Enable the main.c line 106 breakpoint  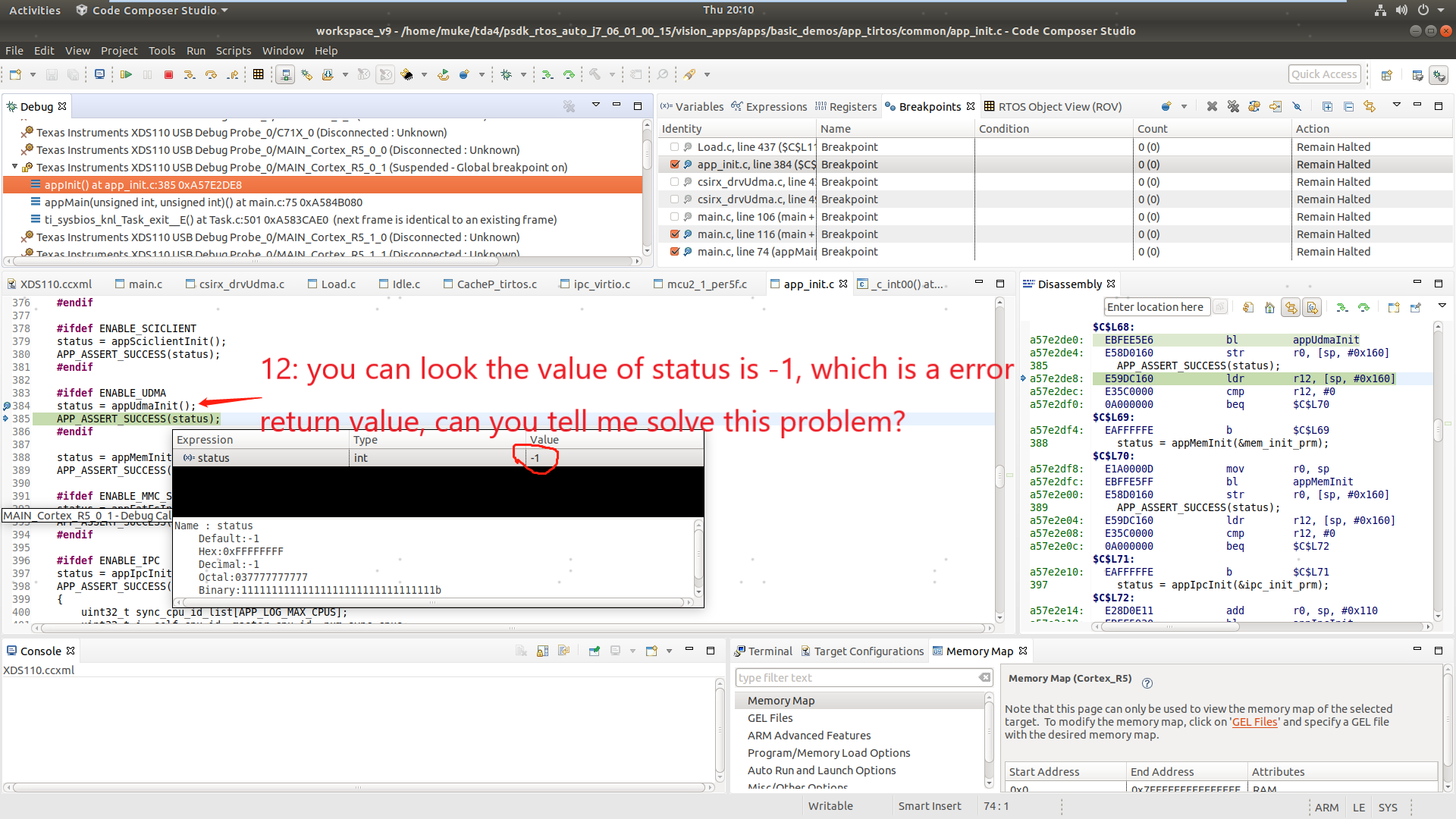[x=675, y=217]
